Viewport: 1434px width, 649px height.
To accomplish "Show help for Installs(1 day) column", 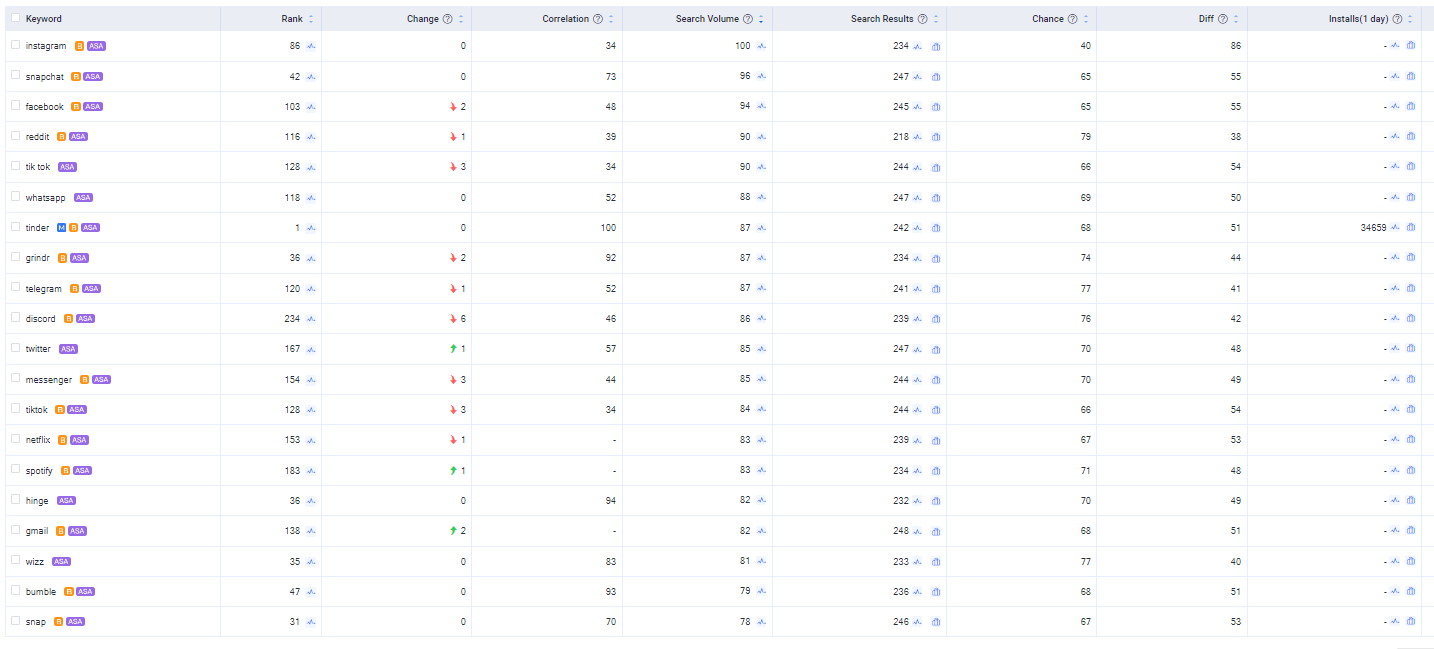I will pos(1397,19).
